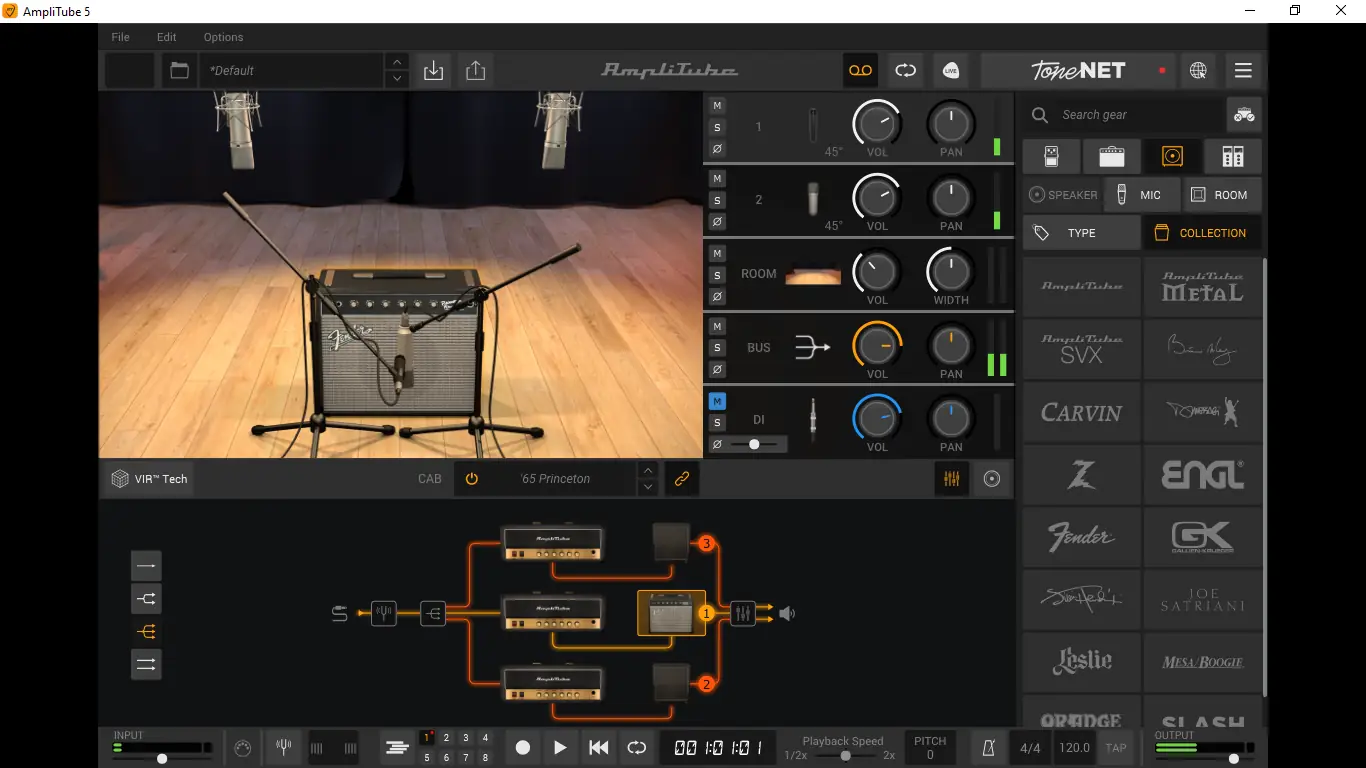
Task: Select the stomp pedal gear category icon
Action: point(1051,157)
